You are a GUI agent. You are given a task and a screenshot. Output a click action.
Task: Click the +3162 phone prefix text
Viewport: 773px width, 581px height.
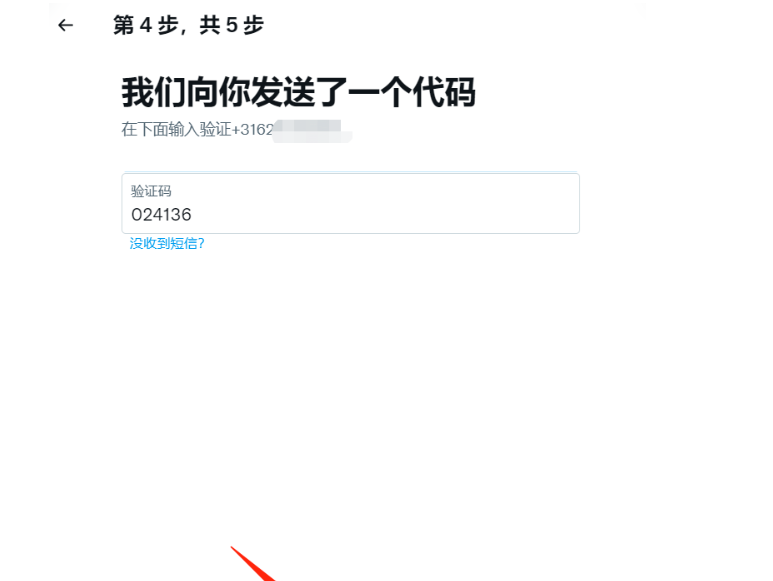point(252,130)
